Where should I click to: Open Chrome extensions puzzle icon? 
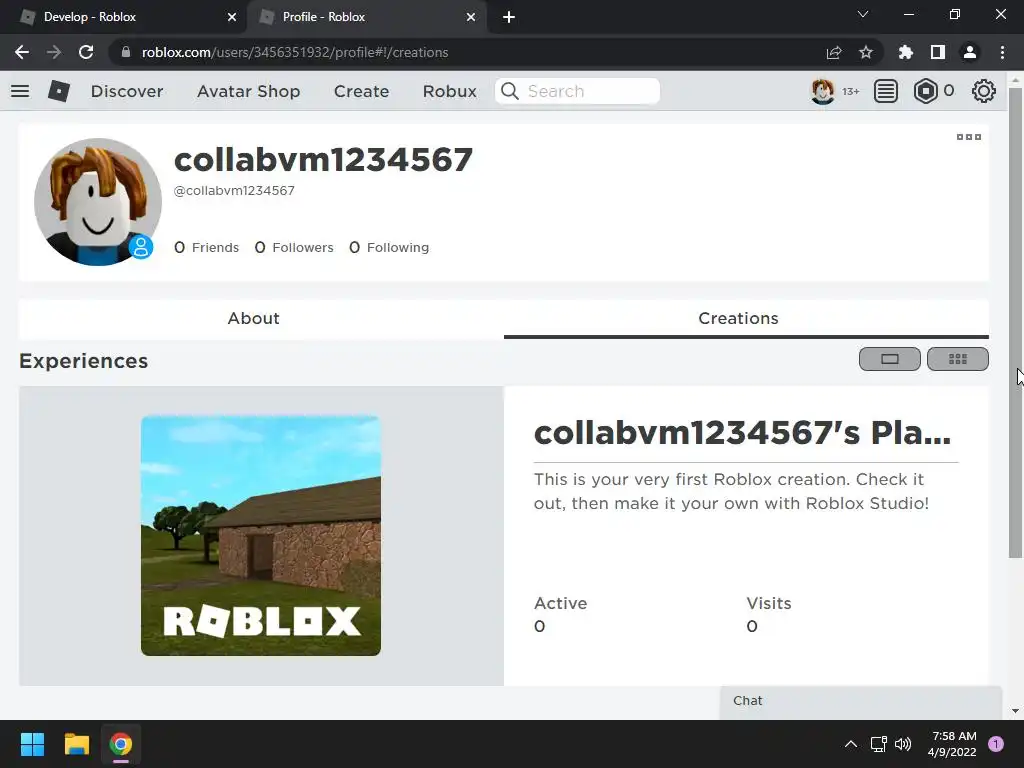[x=906, y=52]
